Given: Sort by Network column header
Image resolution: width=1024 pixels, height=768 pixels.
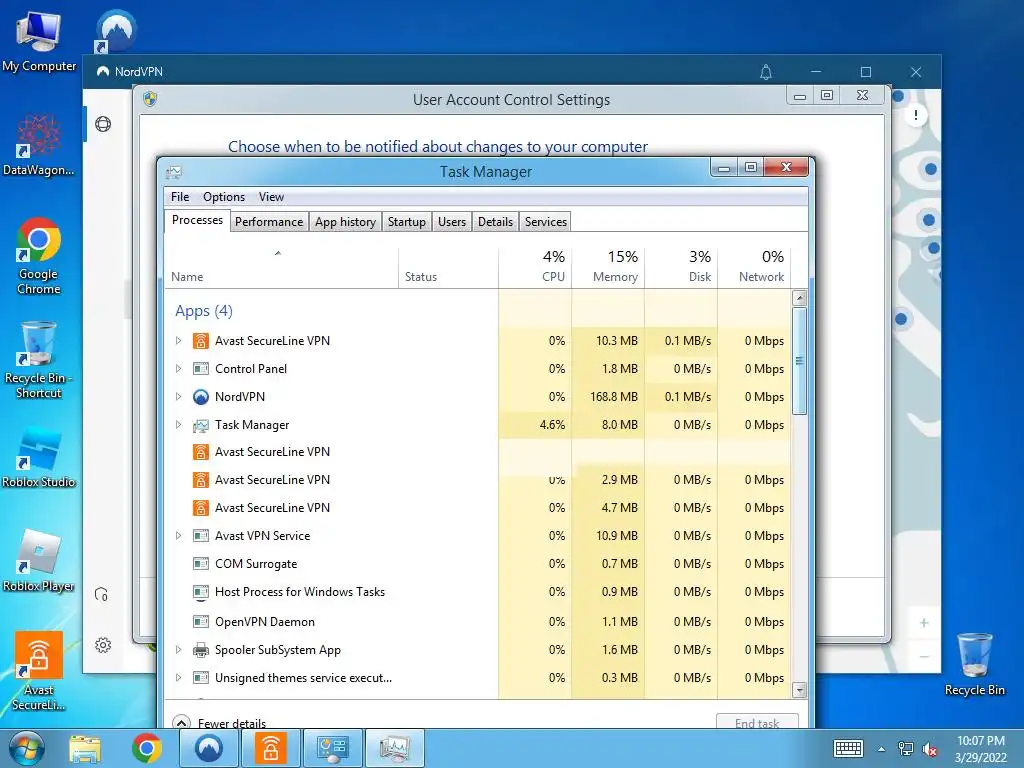Looking at the screenshot, I should pos(754,268).
